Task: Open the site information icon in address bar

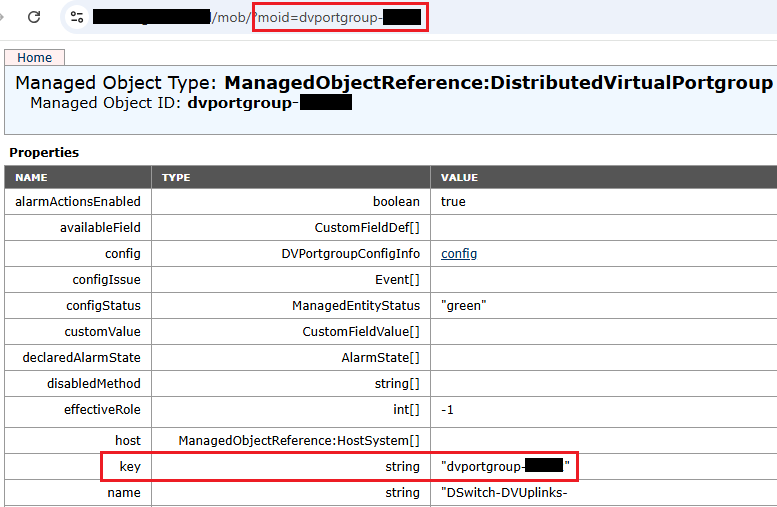Action: click(x=77, y=17)
